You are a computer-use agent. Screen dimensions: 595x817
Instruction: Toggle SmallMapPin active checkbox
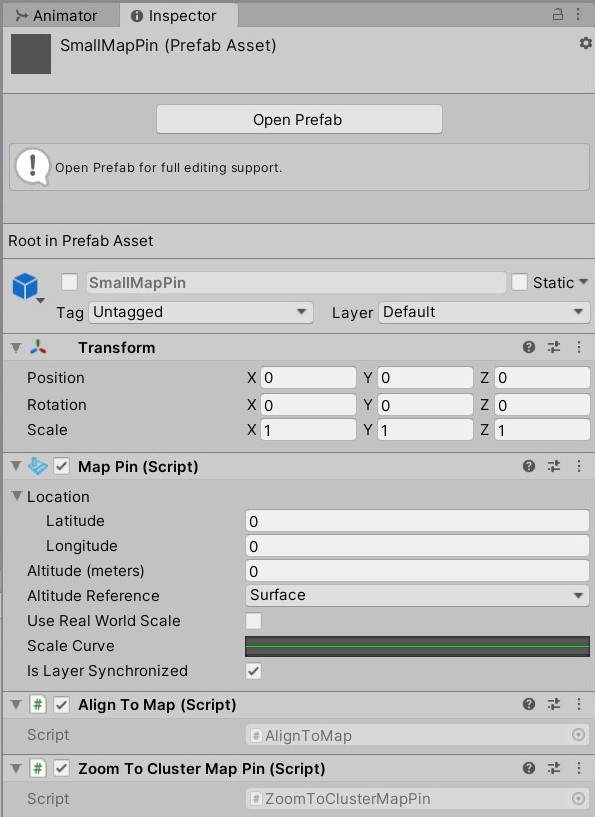(69, 282)
